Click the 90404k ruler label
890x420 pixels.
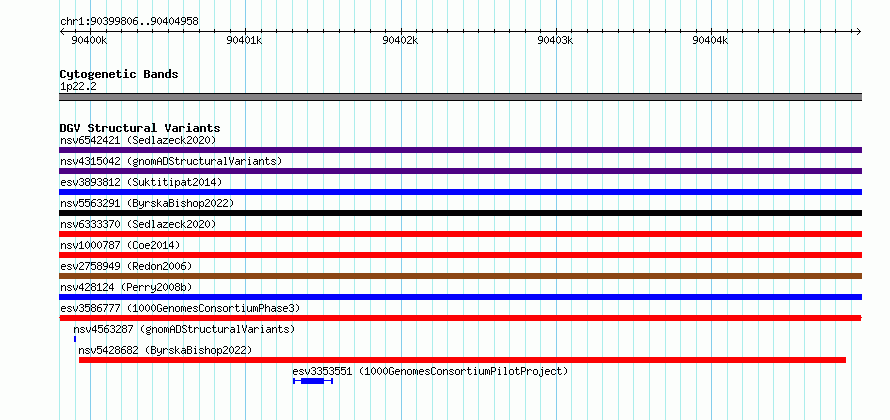711,40
